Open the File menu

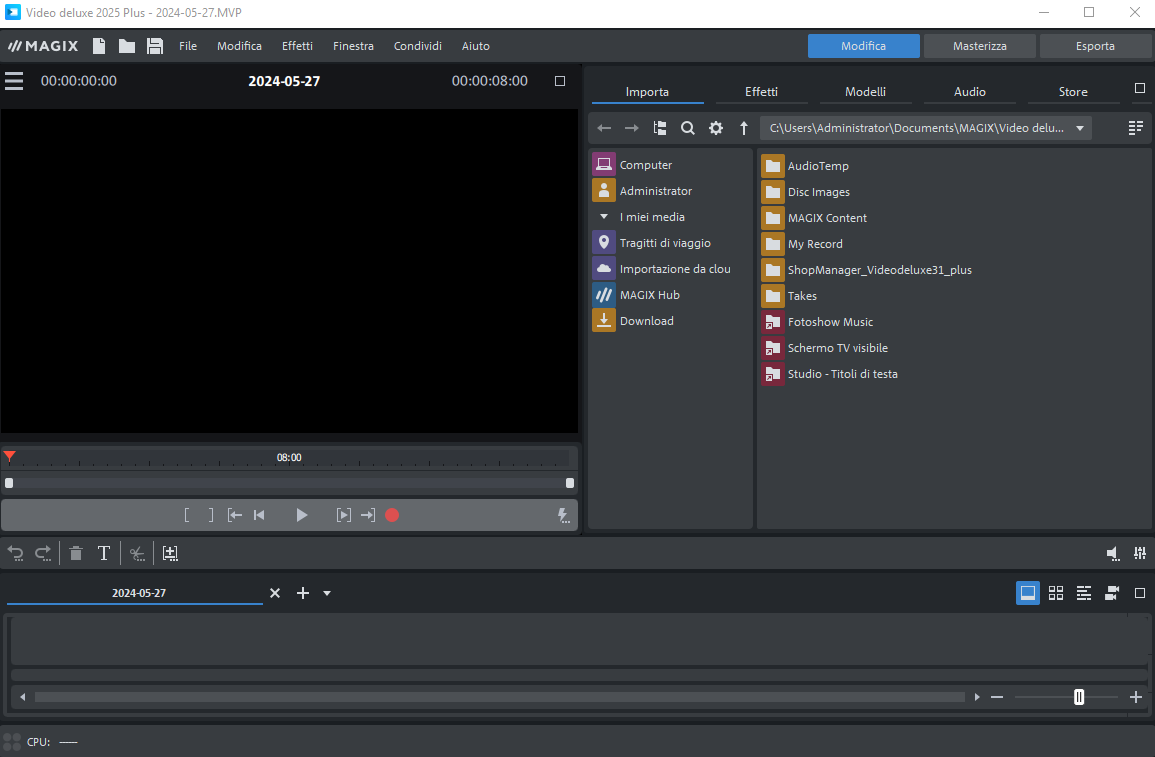[188, 46]
